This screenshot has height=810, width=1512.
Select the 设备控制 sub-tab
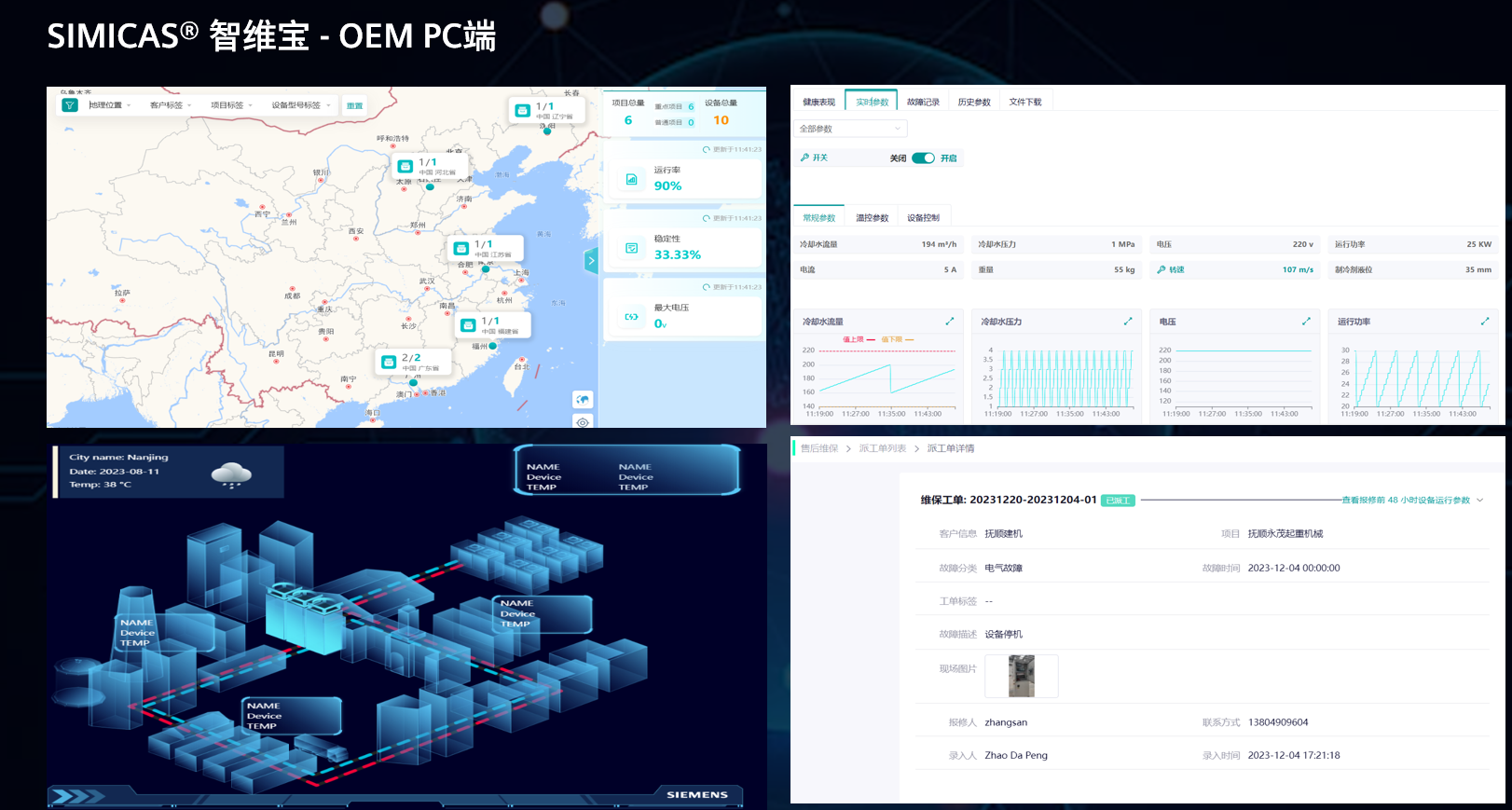click(923, 217)
